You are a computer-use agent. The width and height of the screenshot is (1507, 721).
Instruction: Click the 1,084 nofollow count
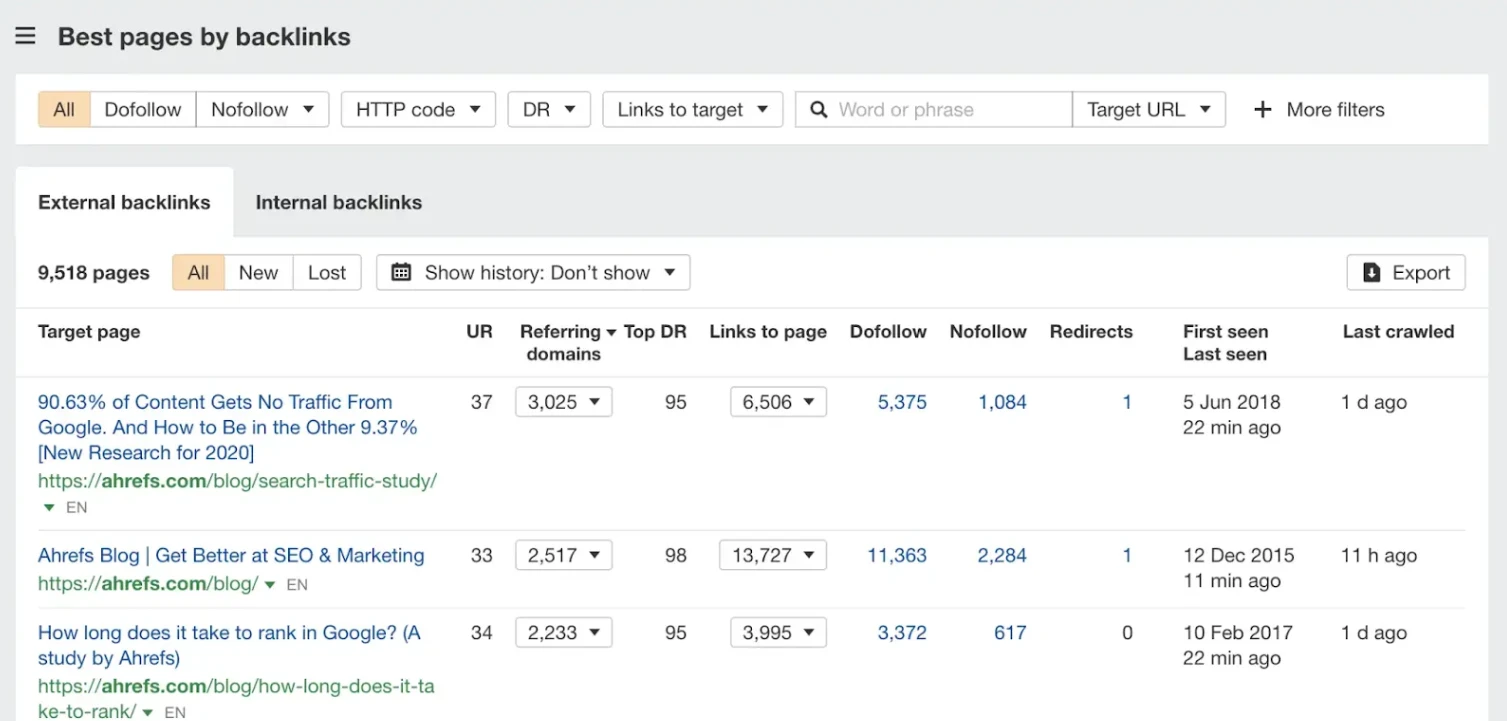1002,402
